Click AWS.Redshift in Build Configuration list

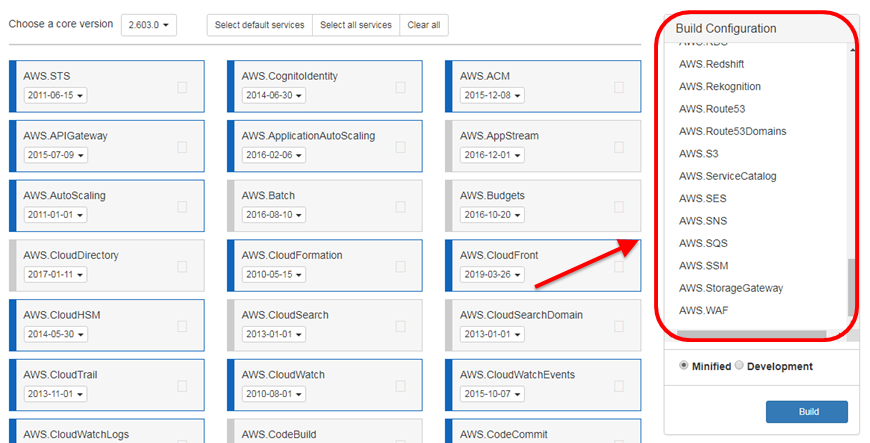pos(711,64)
